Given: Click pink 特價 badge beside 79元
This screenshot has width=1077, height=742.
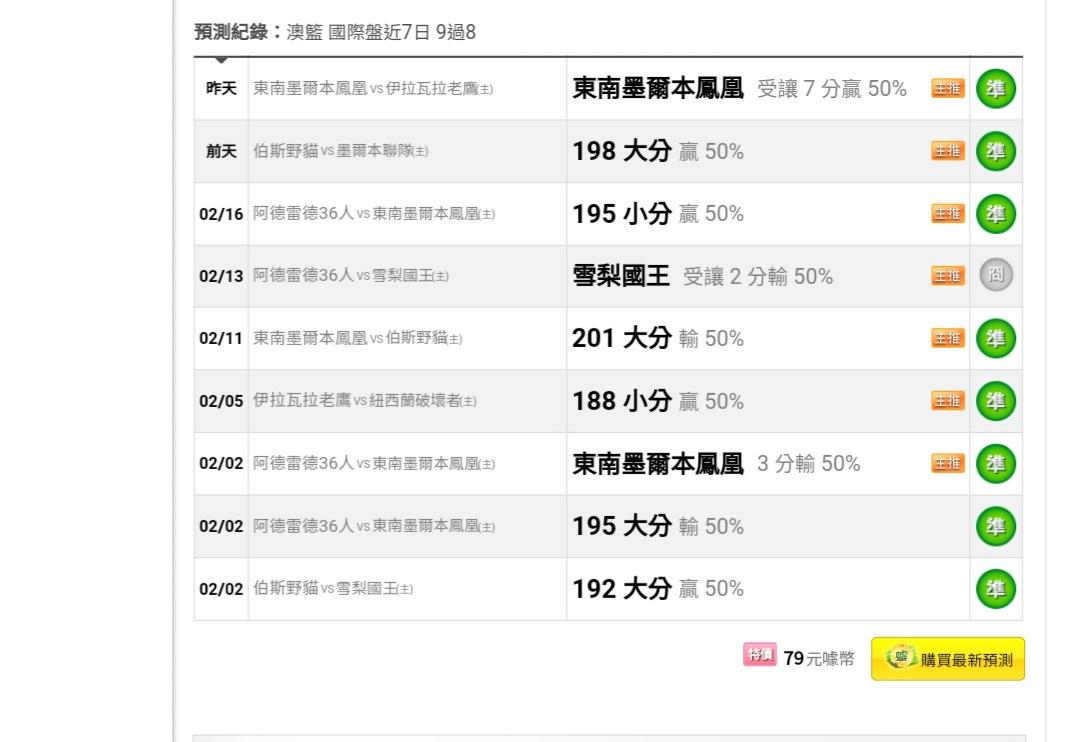Looking at the screenshot, I should pyautogui.click(x=760, y=655).
